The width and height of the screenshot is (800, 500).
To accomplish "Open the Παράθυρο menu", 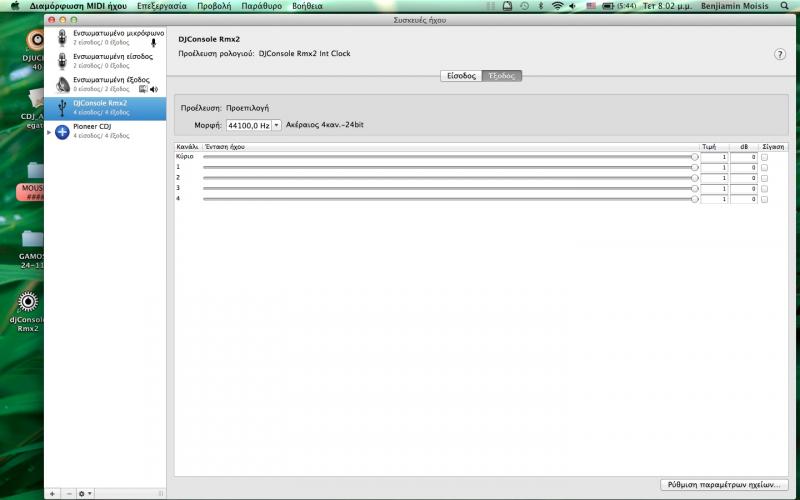I will (x=261, y=6).
